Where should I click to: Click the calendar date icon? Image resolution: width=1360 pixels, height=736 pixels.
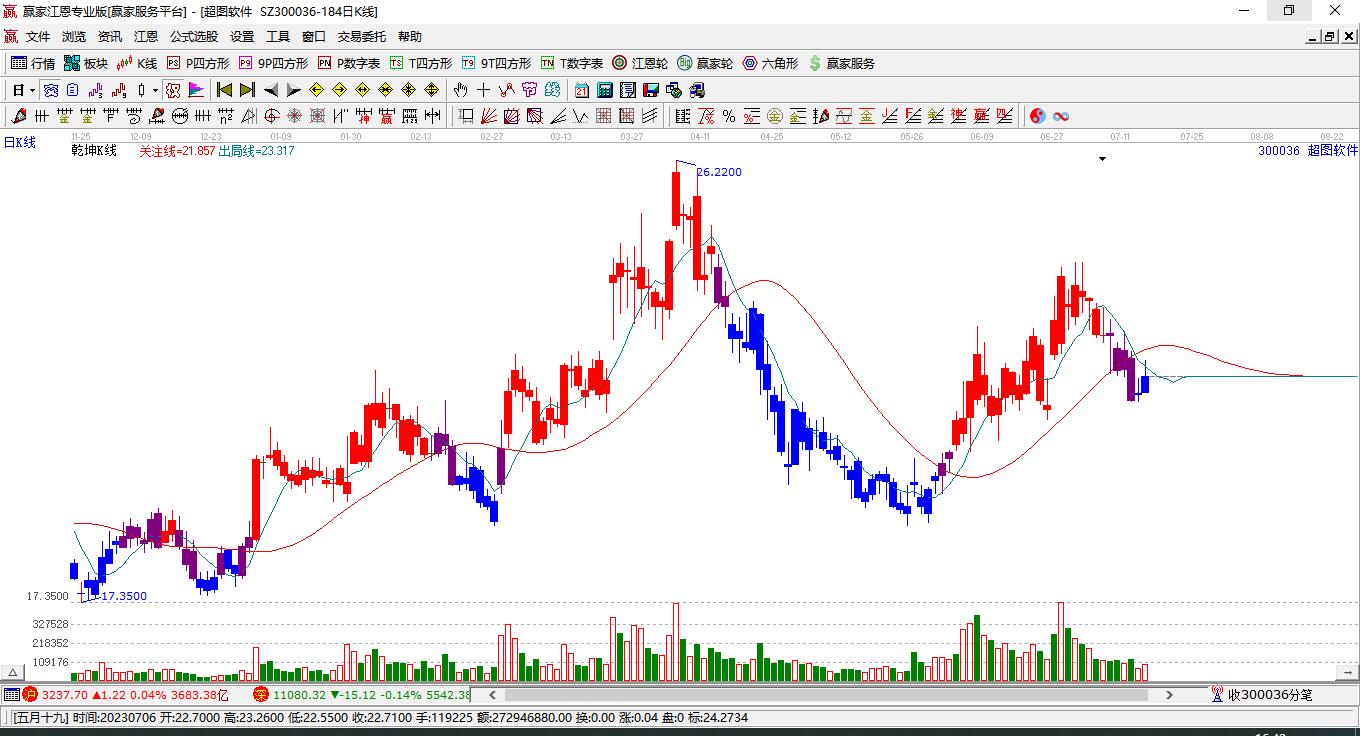(581, 90)
